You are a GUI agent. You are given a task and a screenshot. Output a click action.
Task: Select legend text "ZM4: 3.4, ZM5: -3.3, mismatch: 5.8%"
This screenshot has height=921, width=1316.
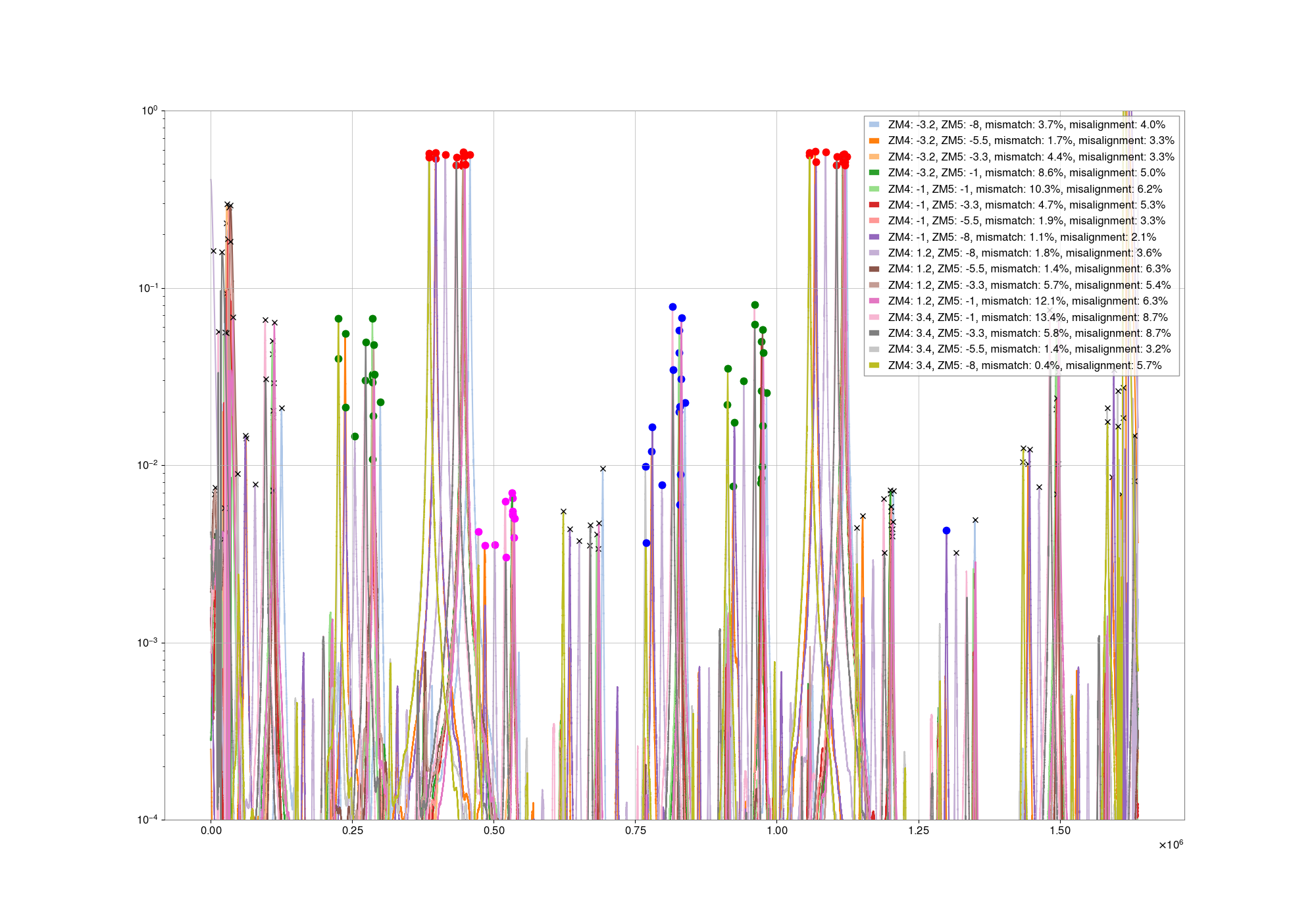point(978,333)
